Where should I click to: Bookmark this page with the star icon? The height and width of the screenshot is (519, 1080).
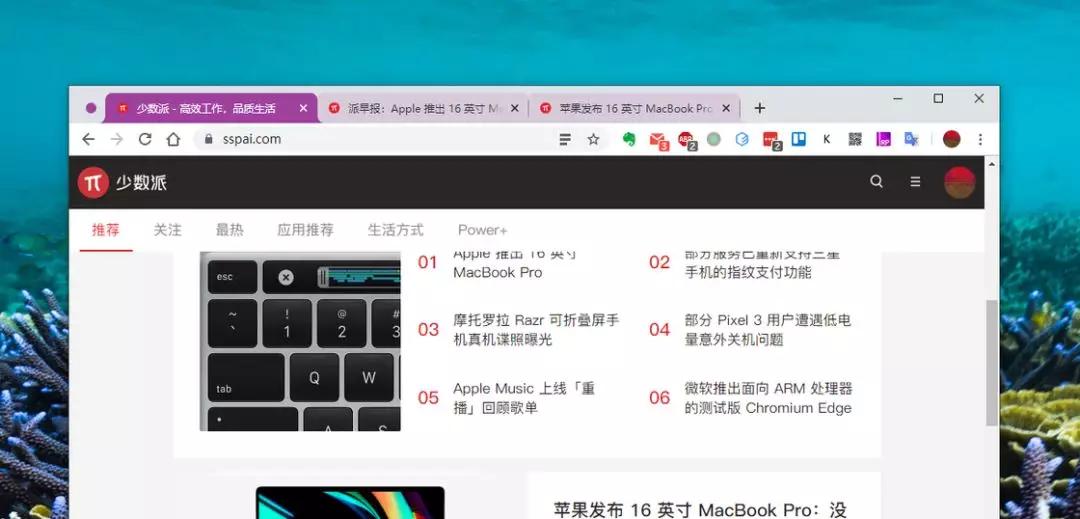coord(593,139)
